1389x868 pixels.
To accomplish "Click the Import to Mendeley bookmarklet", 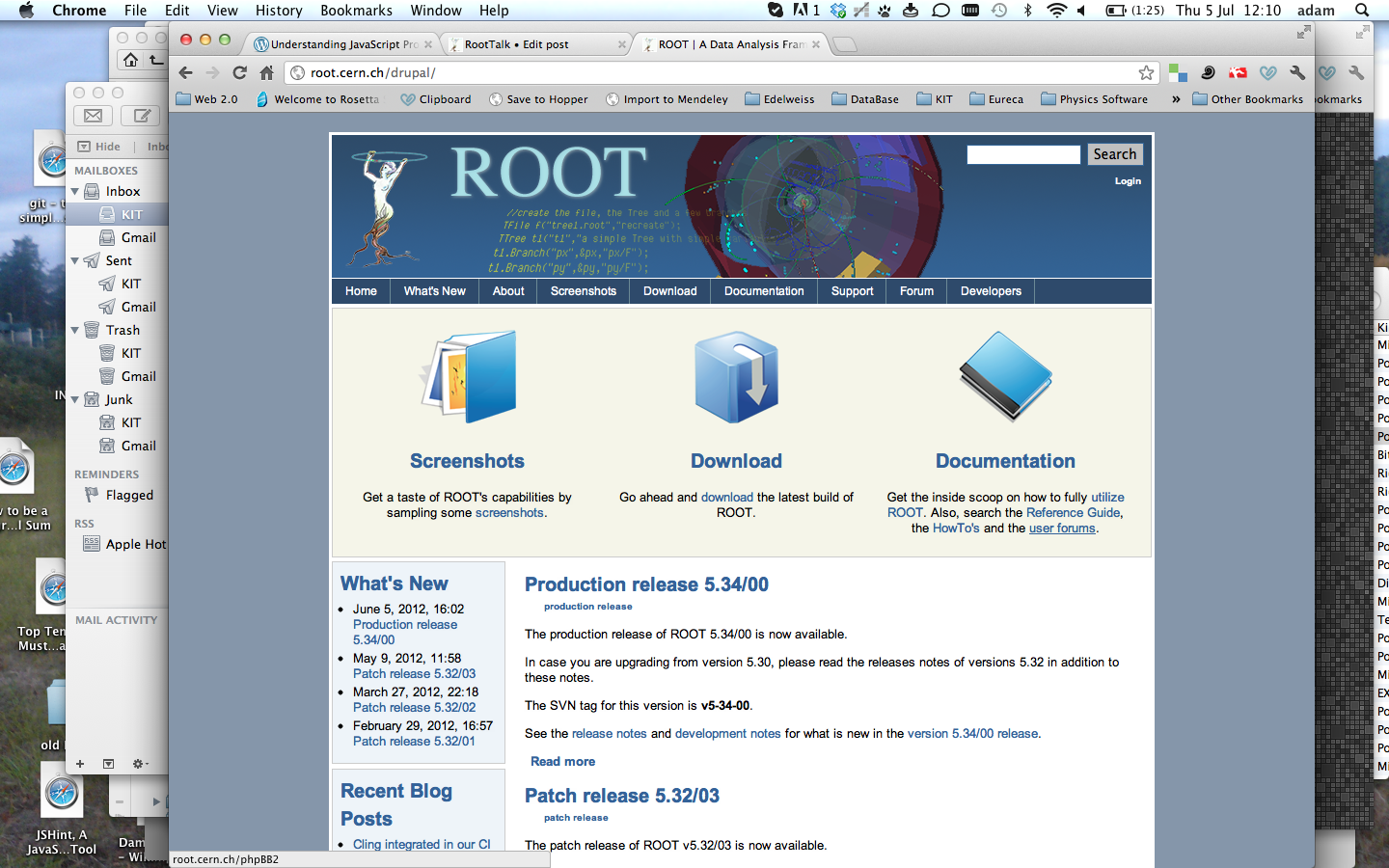I will click(x=667, y=99).
